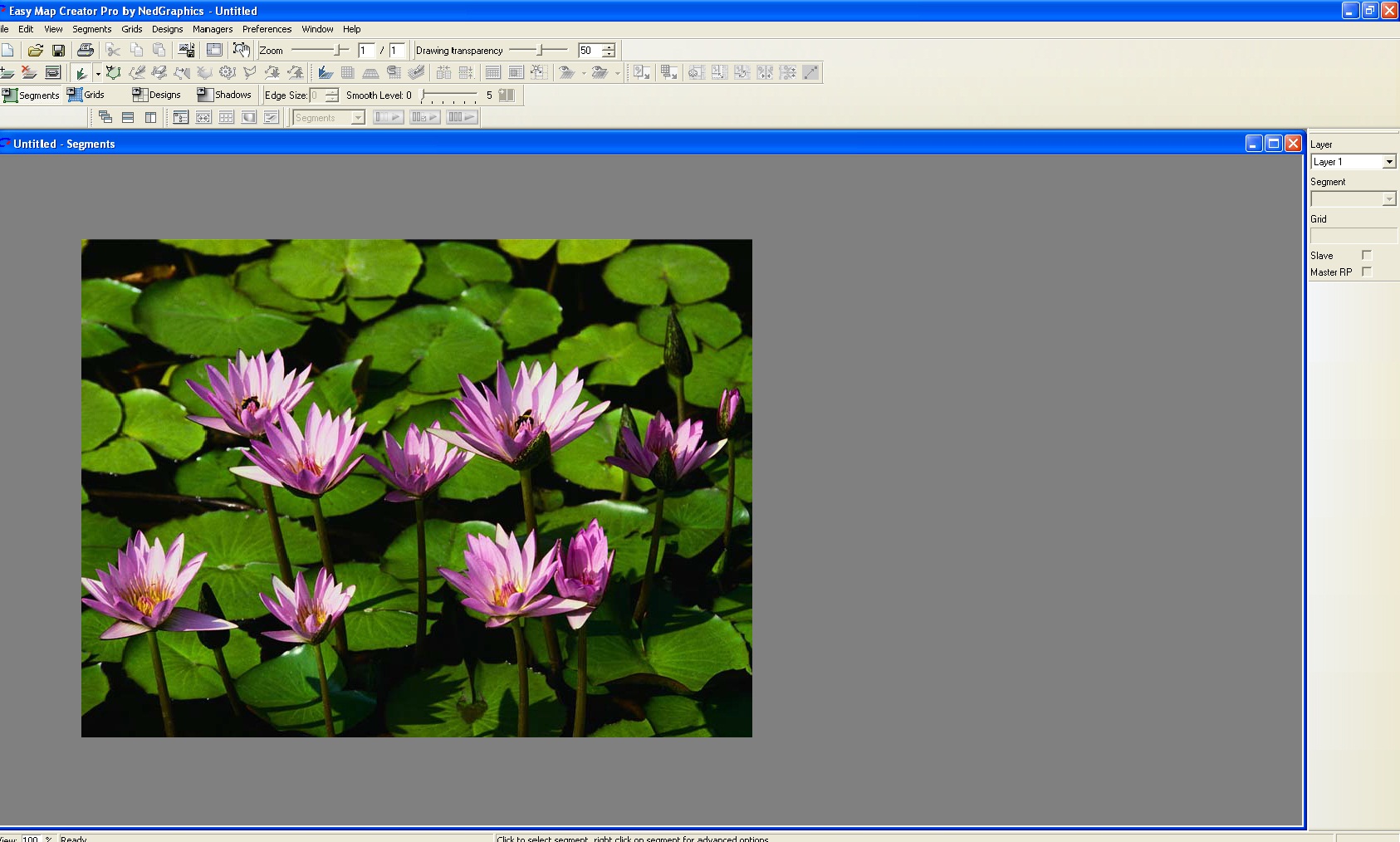Open the View menu

pos(53,29)
